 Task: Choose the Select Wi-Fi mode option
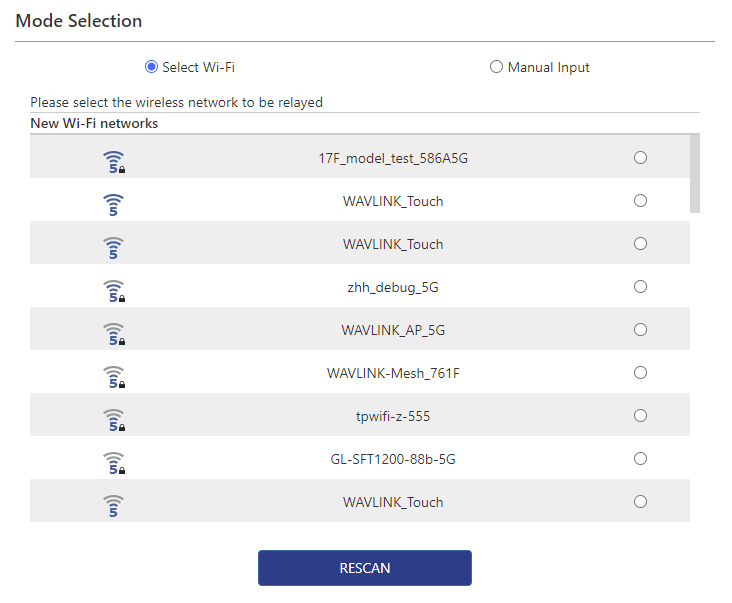tap(152, 67)
